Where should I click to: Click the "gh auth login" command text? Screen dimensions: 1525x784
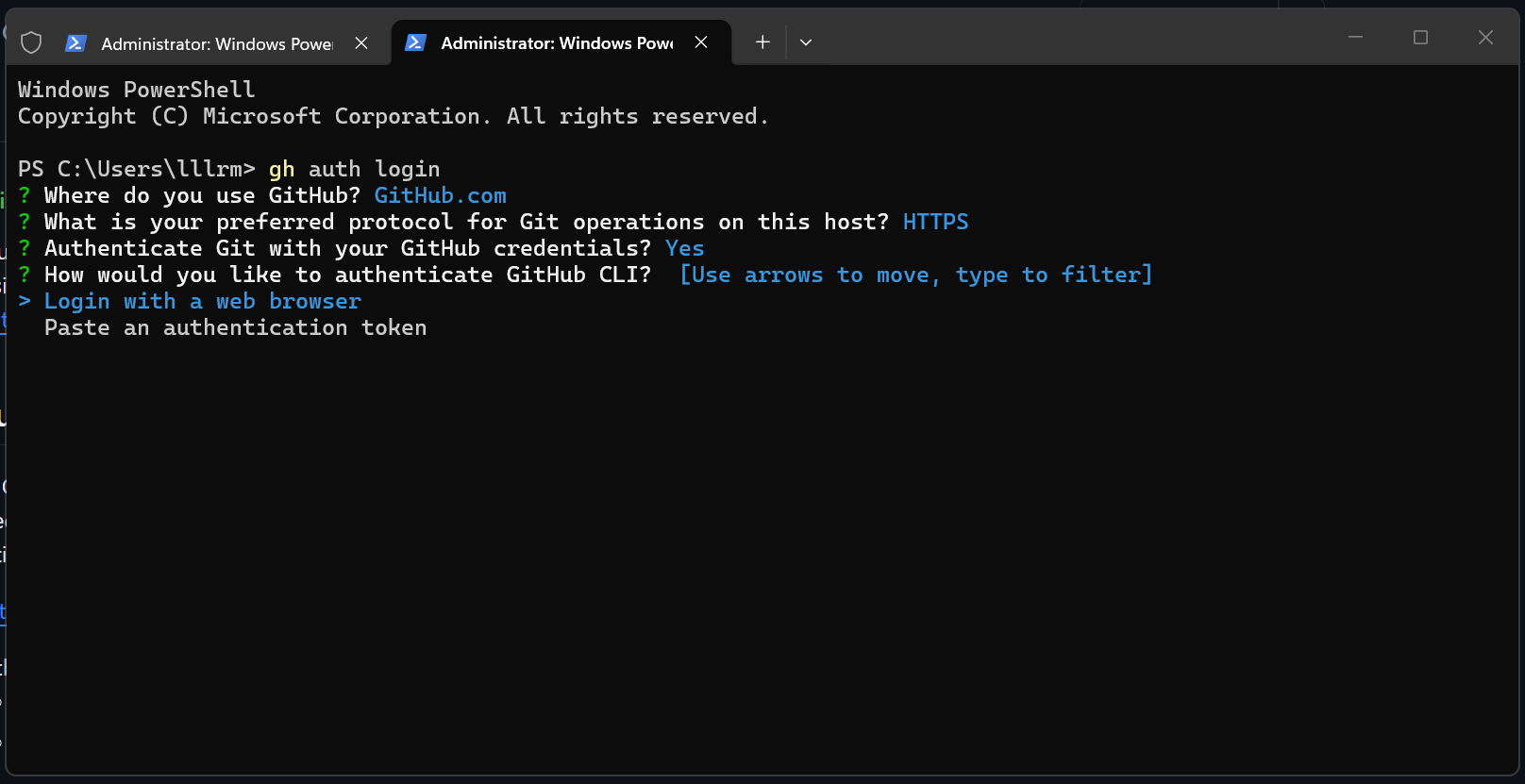coord(355,169)
